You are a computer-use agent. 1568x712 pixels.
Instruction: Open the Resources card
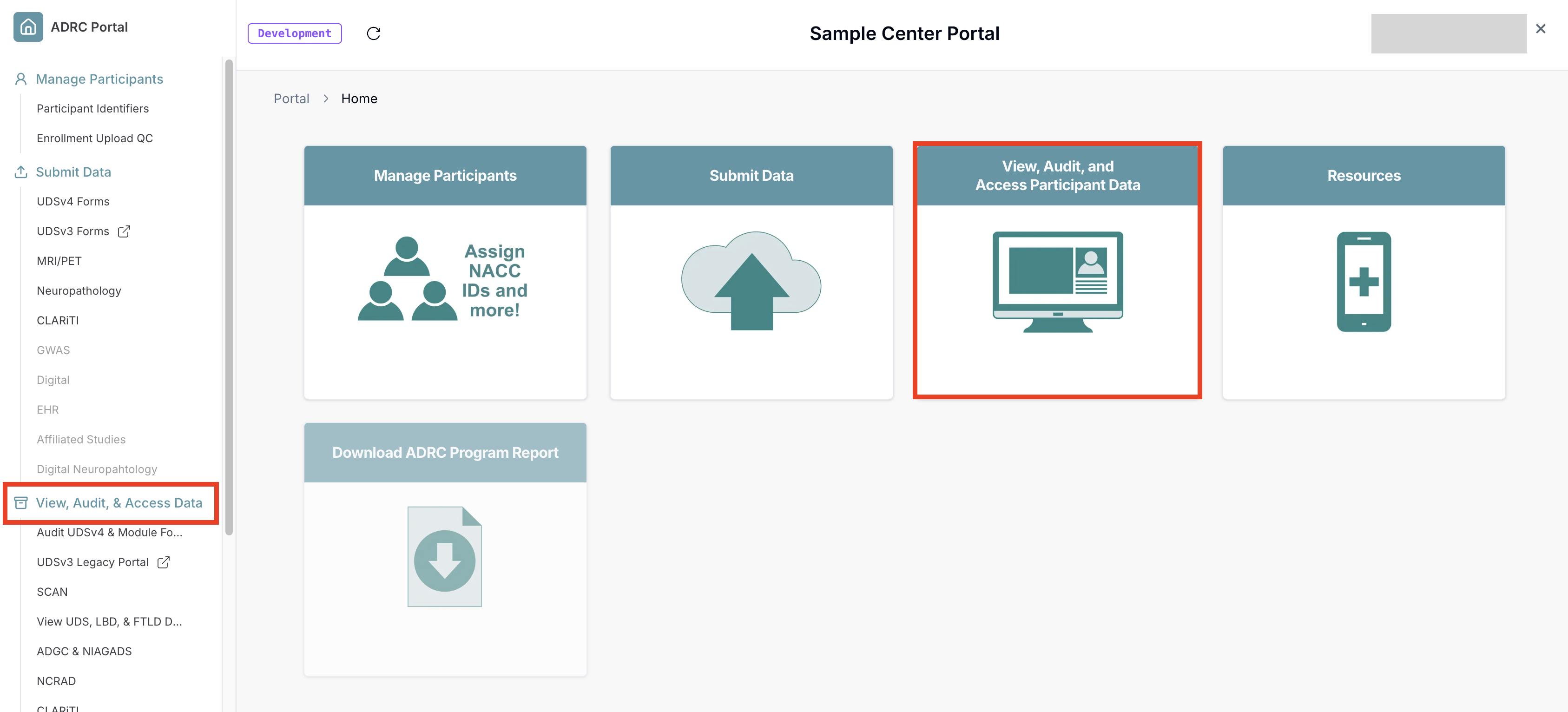click(1364, 272)
